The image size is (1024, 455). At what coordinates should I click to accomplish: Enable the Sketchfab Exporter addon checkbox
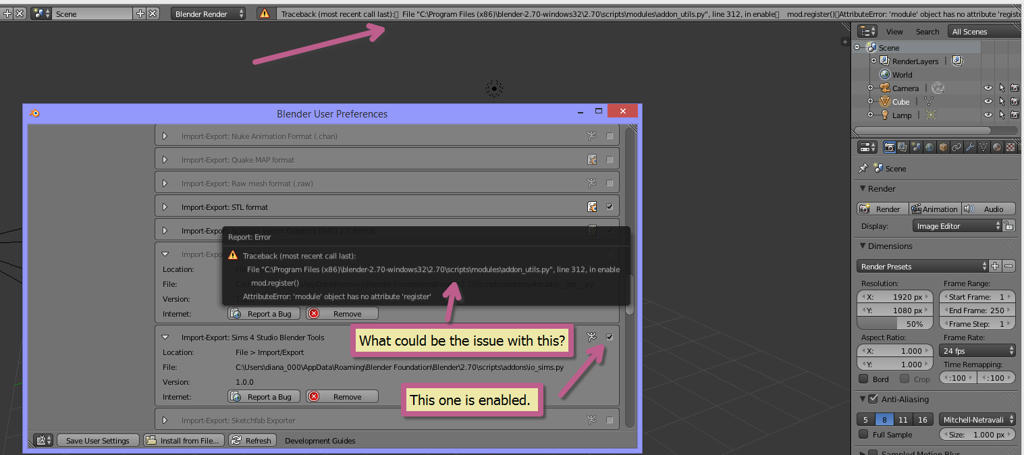[x=609, y=420]
